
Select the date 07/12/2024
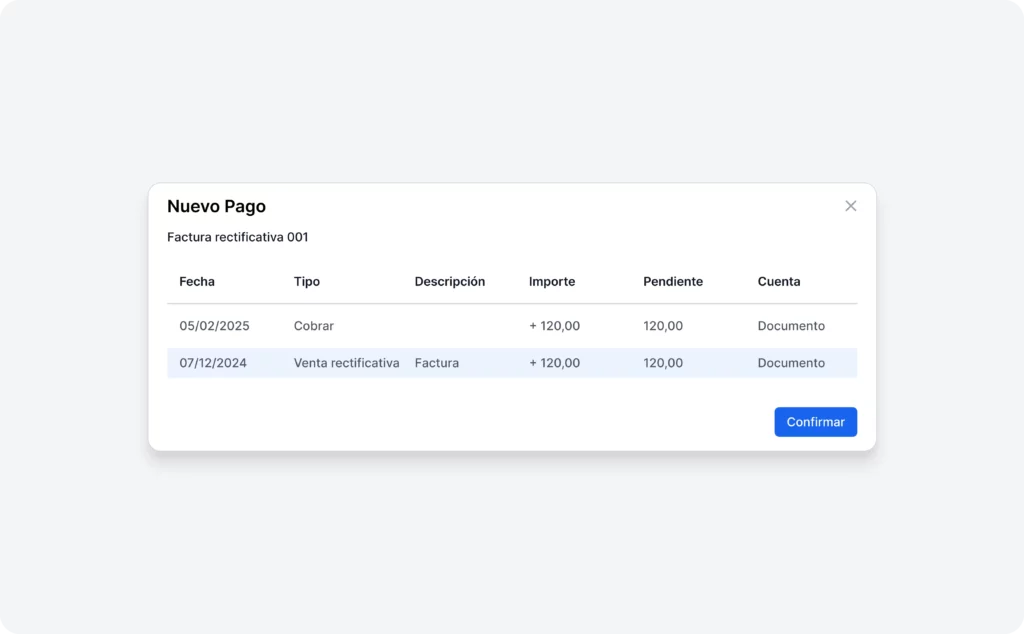pyautogui.click(x=213, y=363)
